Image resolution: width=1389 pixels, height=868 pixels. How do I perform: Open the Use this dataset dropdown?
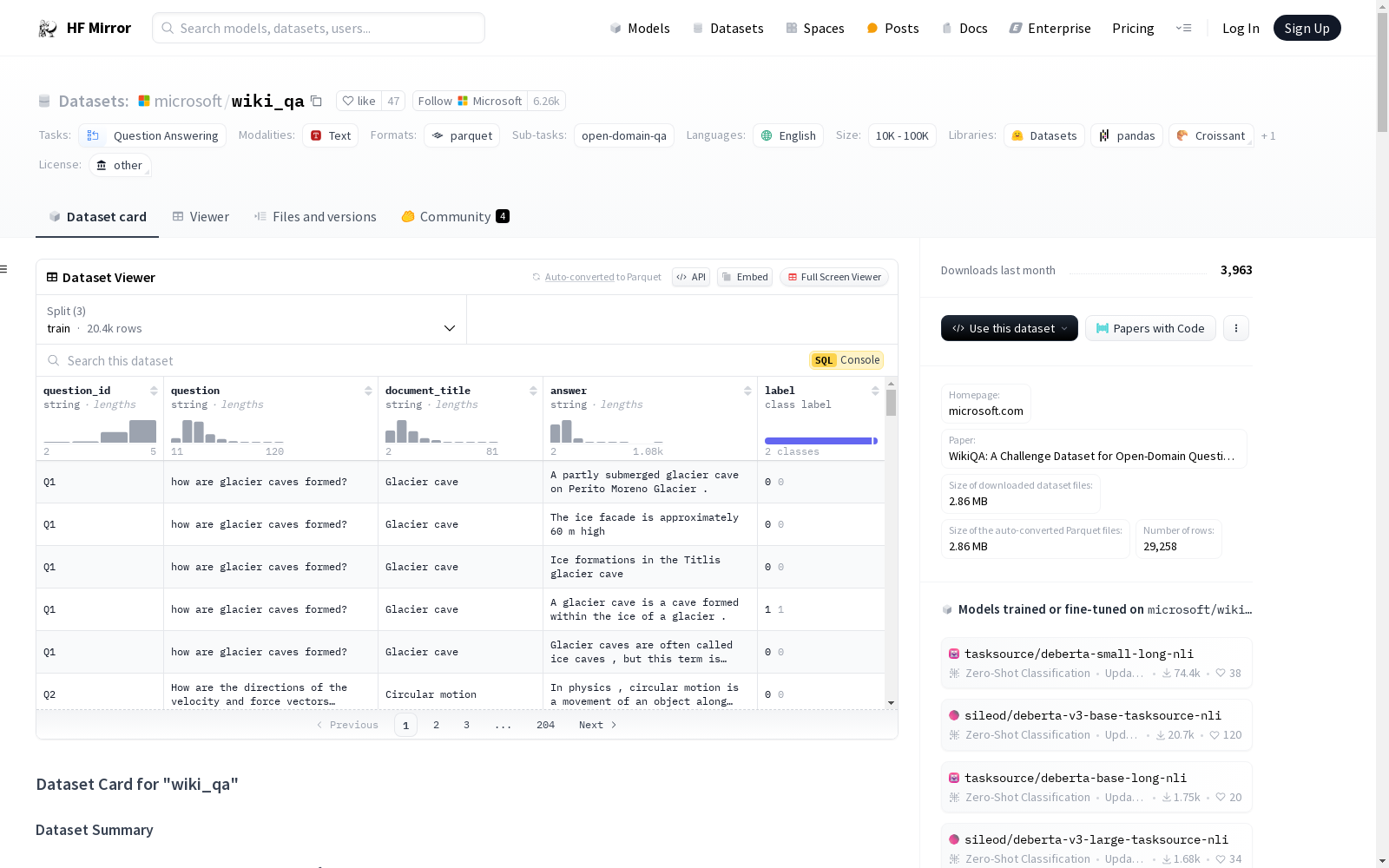1010,328
